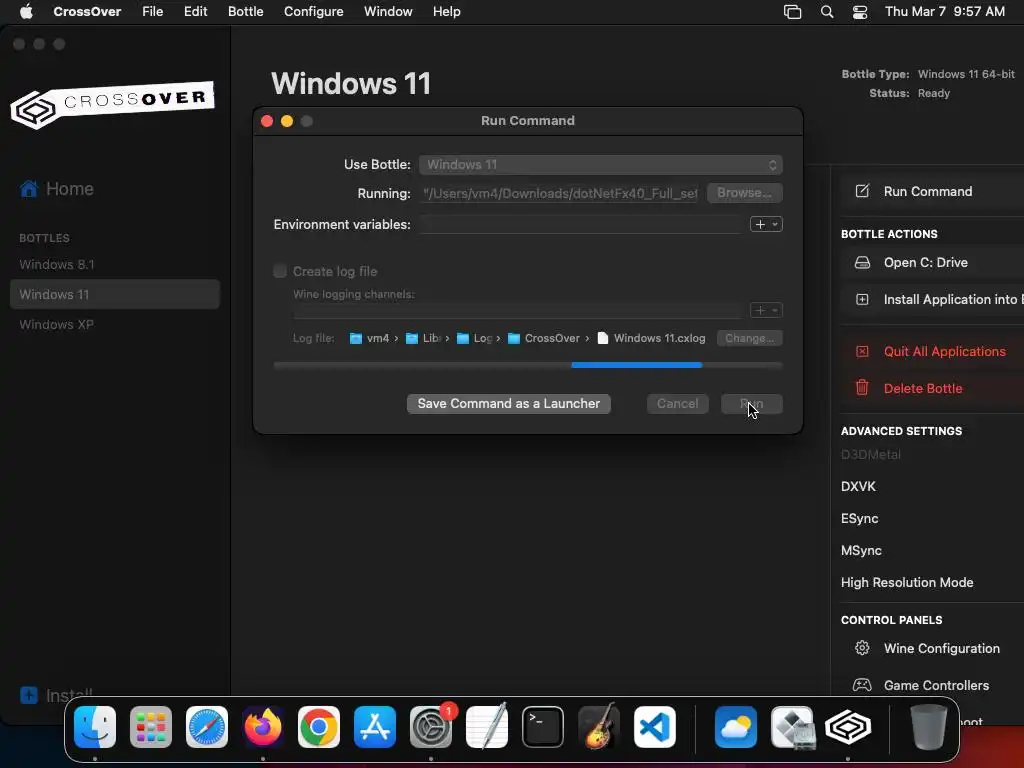Open the Bottle menu
The height and width of the screenshot is (768, 1024).
246,12
